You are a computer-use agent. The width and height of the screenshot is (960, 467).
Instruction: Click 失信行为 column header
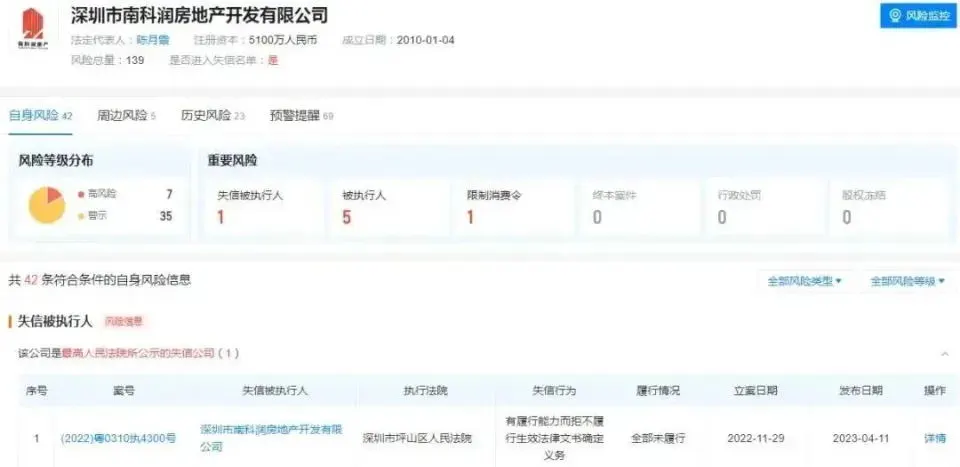click(554, 390)
